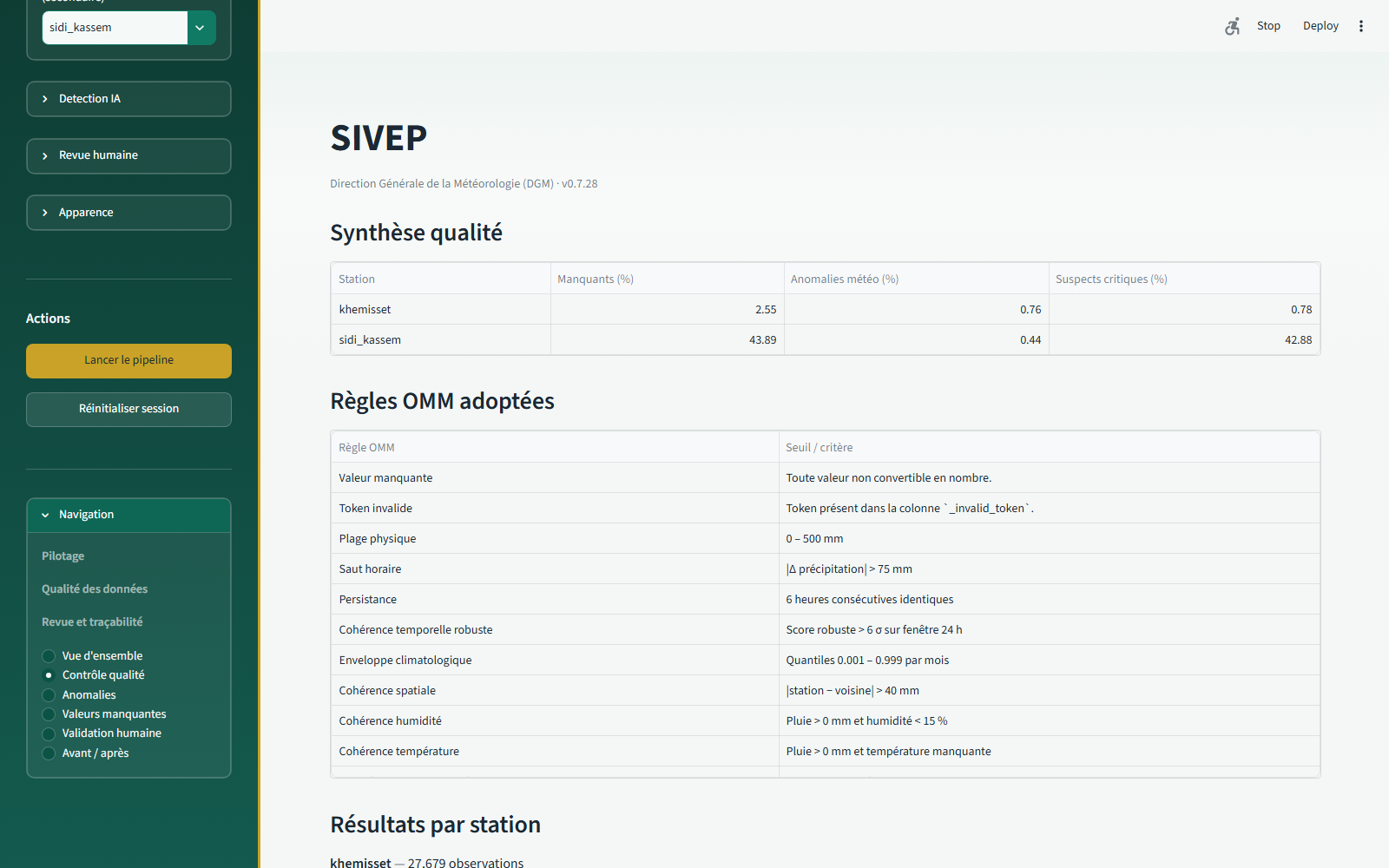Click the Station column header
The height and width of the screenshot is (868, 1389).
click(x=440, y=279)
